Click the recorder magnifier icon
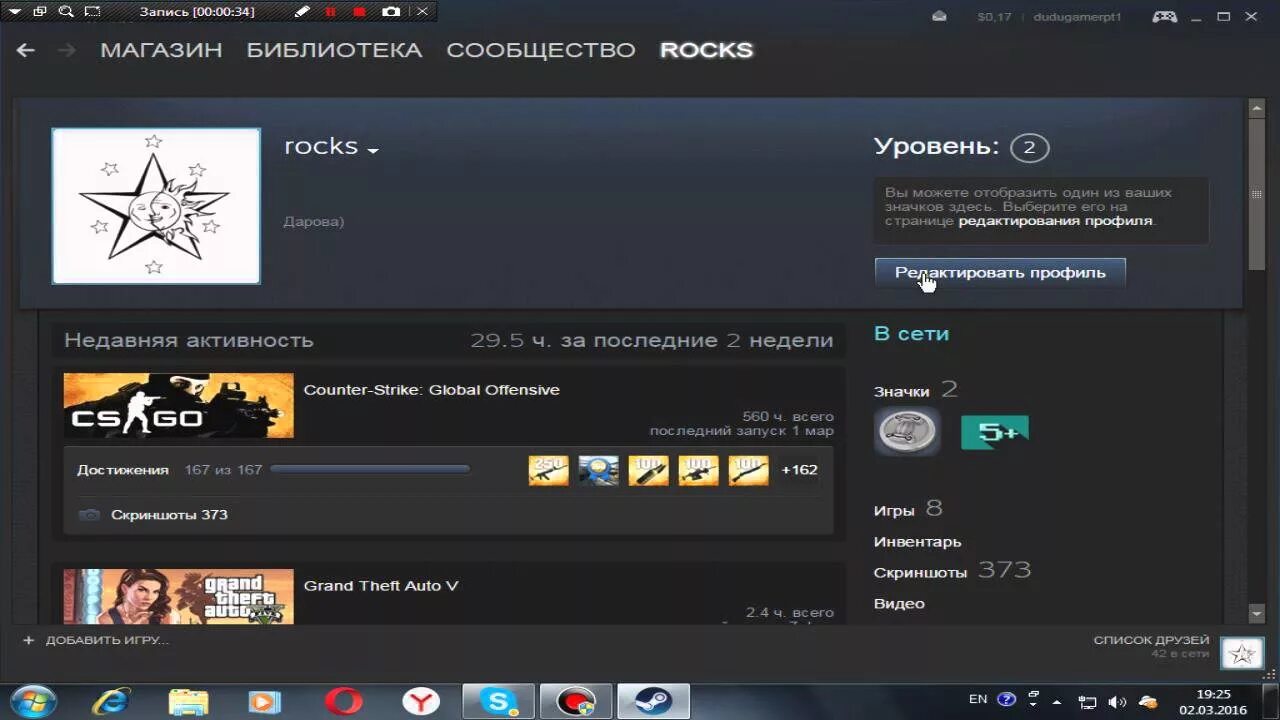1280x720 pixels. (x=66, y=12)
